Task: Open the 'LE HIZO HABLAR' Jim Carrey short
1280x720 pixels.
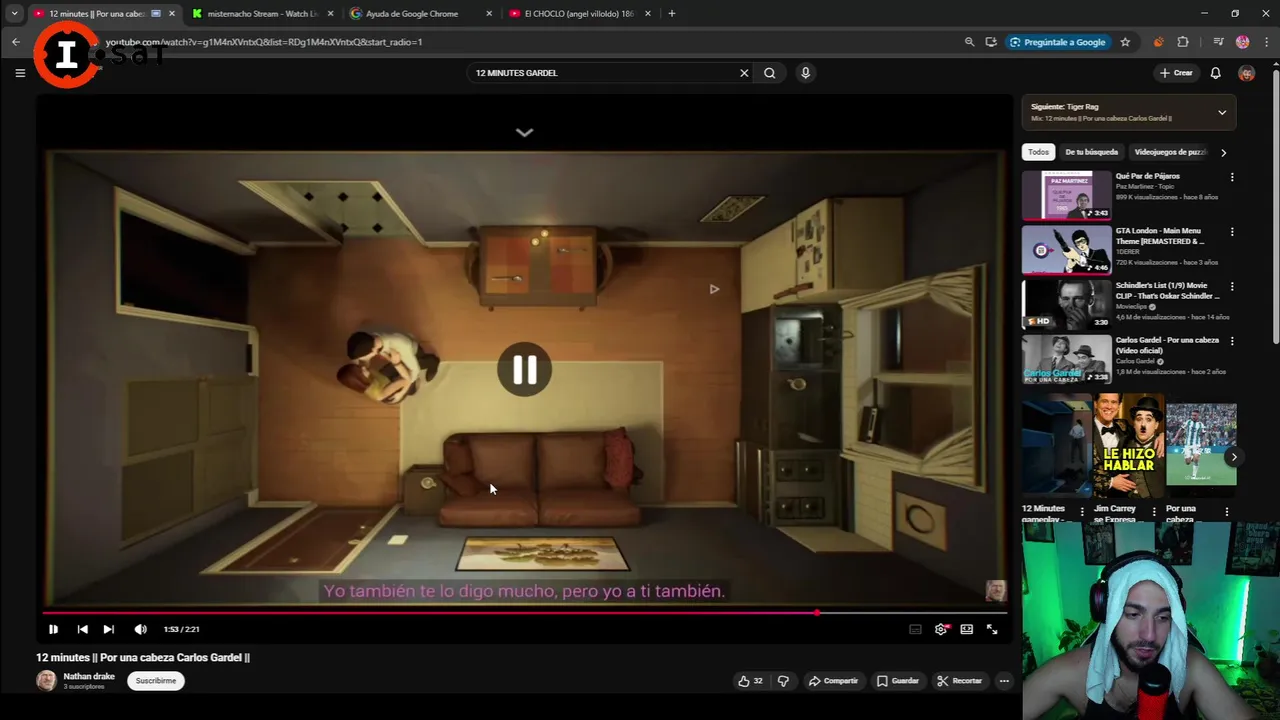Action: (x=1128, y=445)
